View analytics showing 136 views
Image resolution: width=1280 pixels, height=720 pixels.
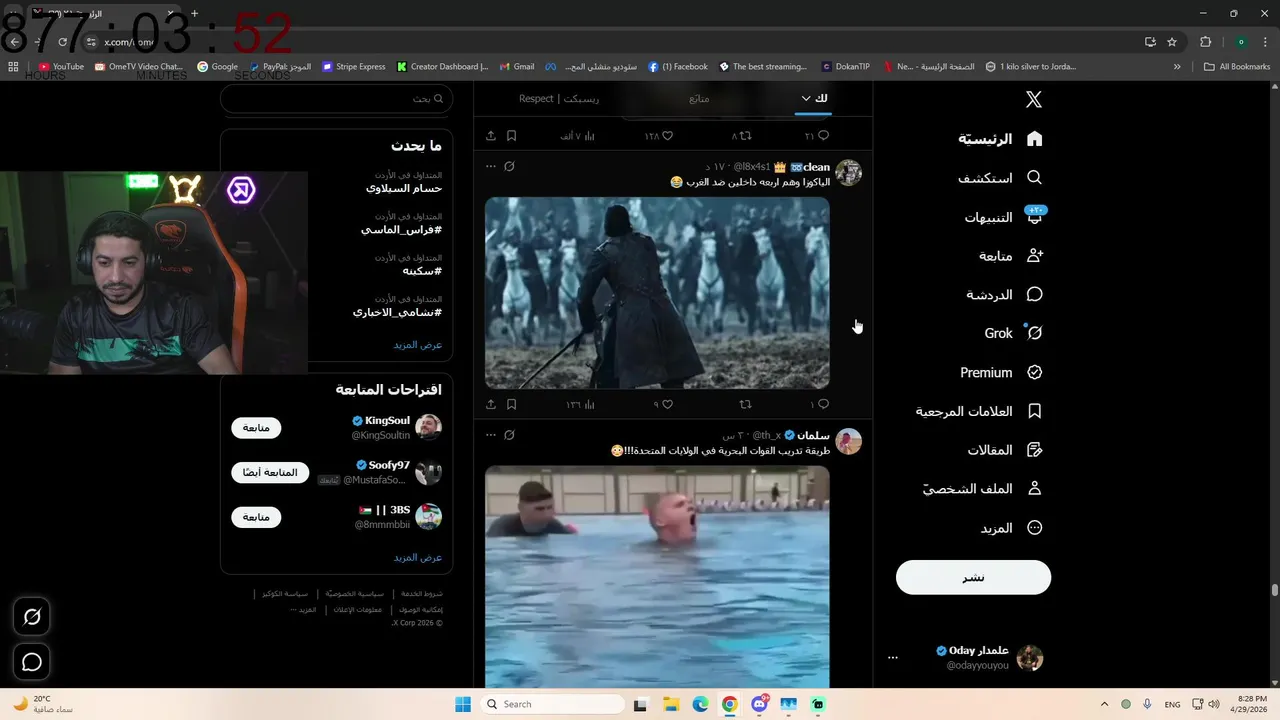pos(581,404)
